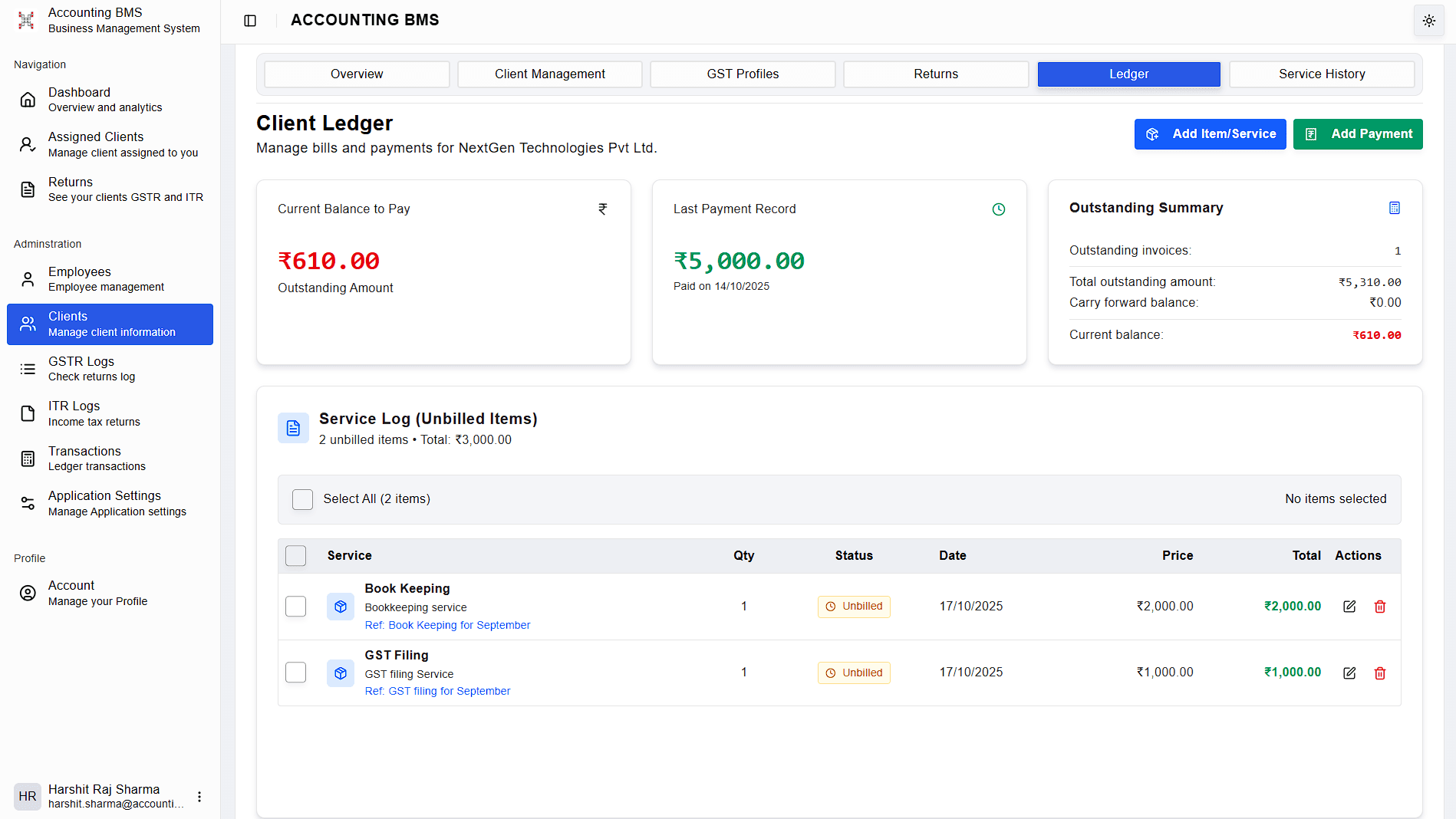
Task: Open the profile options three-dot menu
Action: [199, 796]
